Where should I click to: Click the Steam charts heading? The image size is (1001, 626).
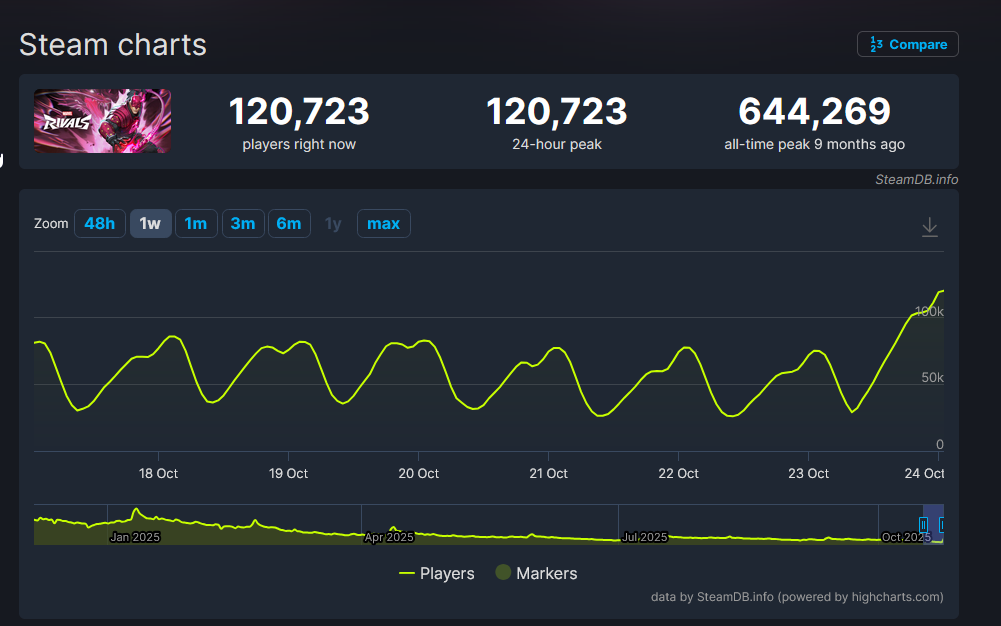pos(113,45)
